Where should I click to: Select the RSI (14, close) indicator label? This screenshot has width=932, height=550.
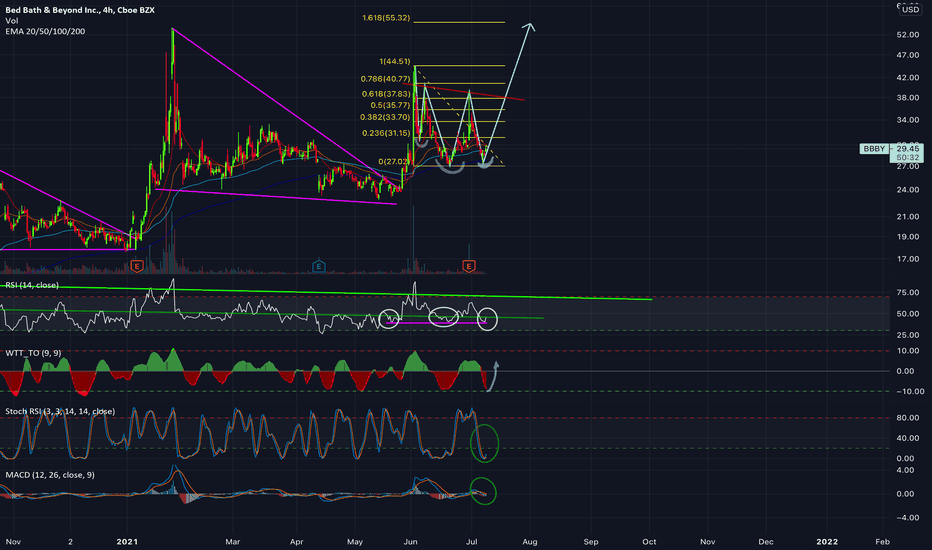(x=32, y=285)
